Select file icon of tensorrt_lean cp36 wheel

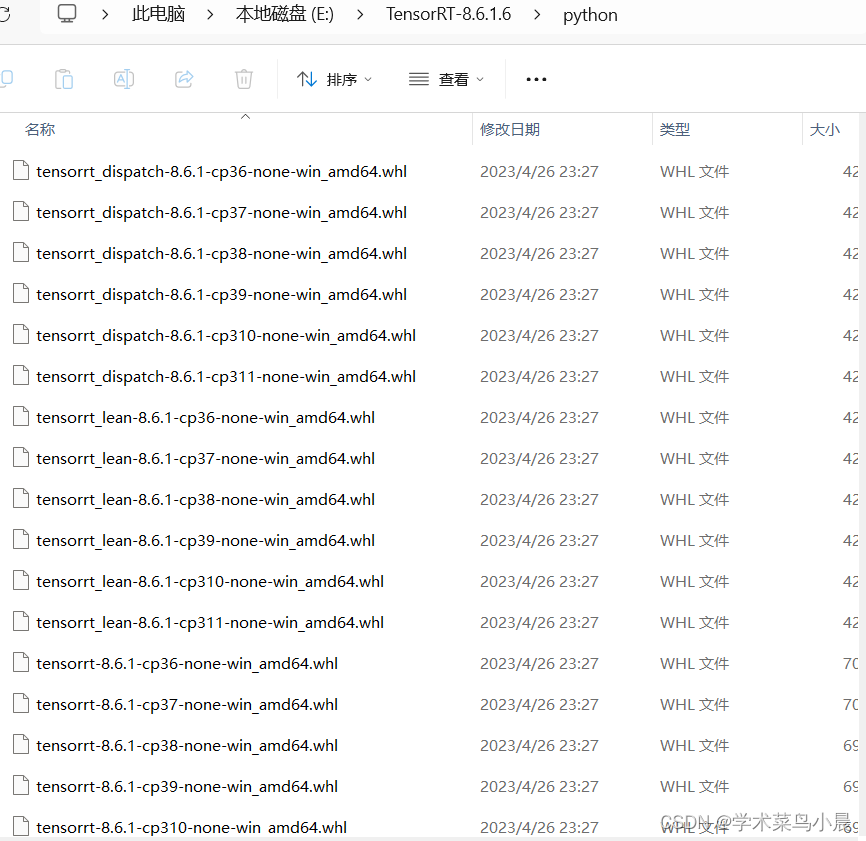21,416
